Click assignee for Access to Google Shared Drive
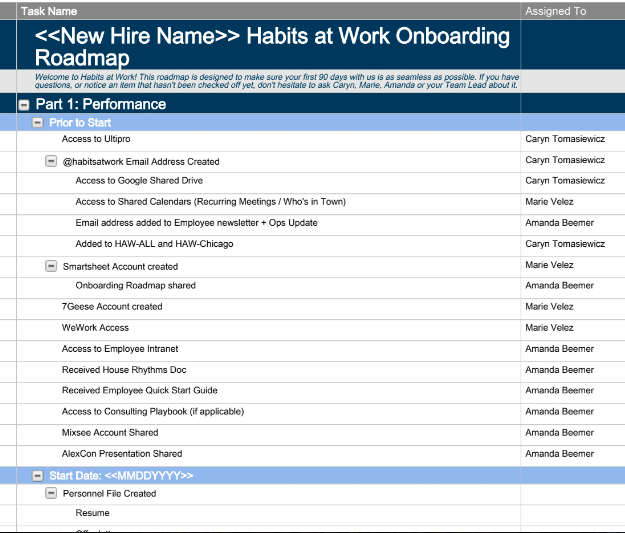Screen dimensions: 625x533 click(x=565, y=181)
